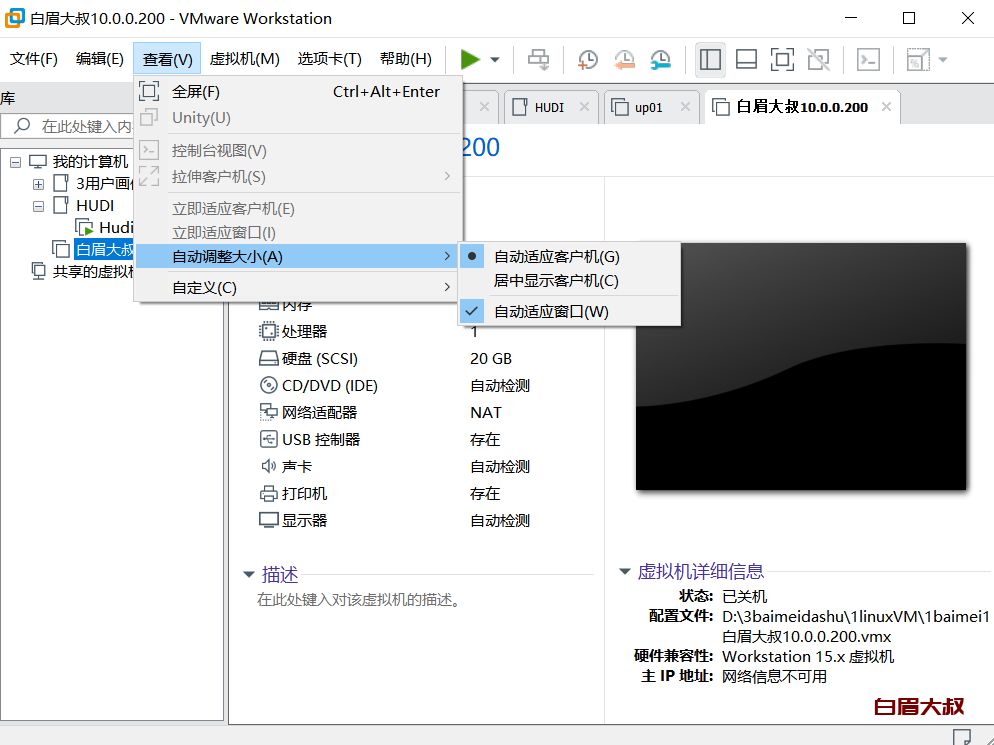Click the NAT network adapter value
This screenshot has height=745, width=994.
[x=486, y=413]
